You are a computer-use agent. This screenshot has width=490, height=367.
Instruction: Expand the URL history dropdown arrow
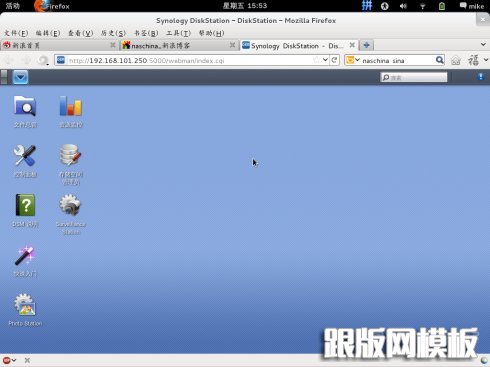tap(325, 60)
